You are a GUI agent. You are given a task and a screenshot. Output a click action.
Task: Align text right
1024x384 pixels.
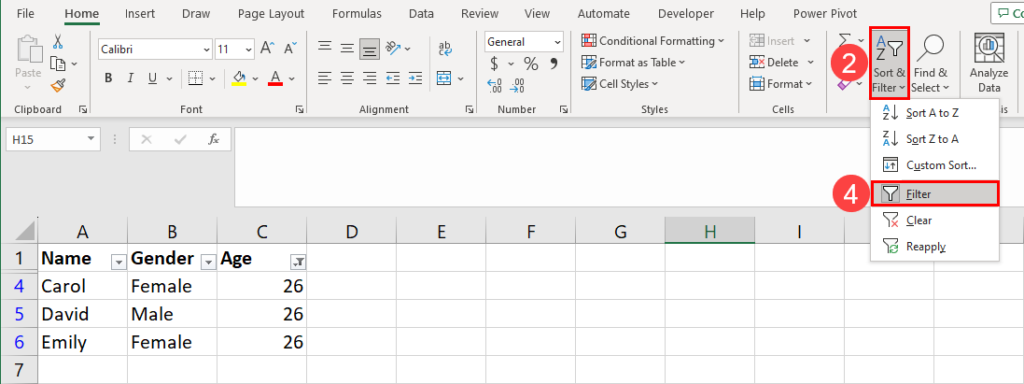point(370,78)
